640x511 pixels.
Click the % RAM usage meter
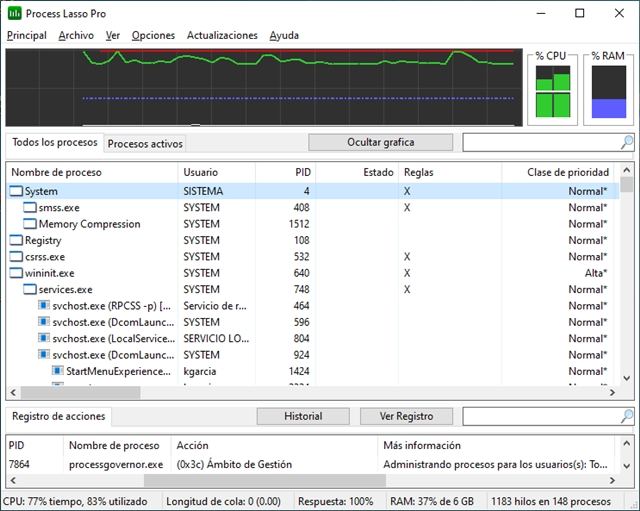pos(609,92)
